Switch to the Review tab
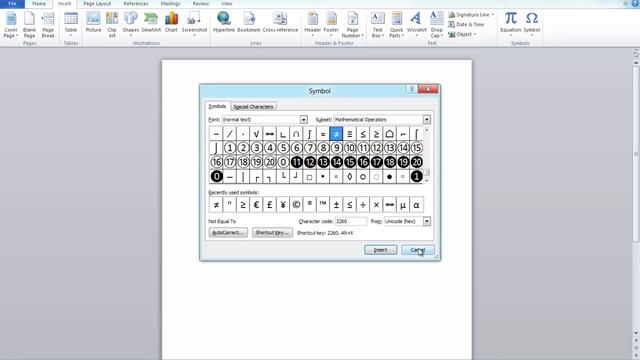 click(200, 4)
